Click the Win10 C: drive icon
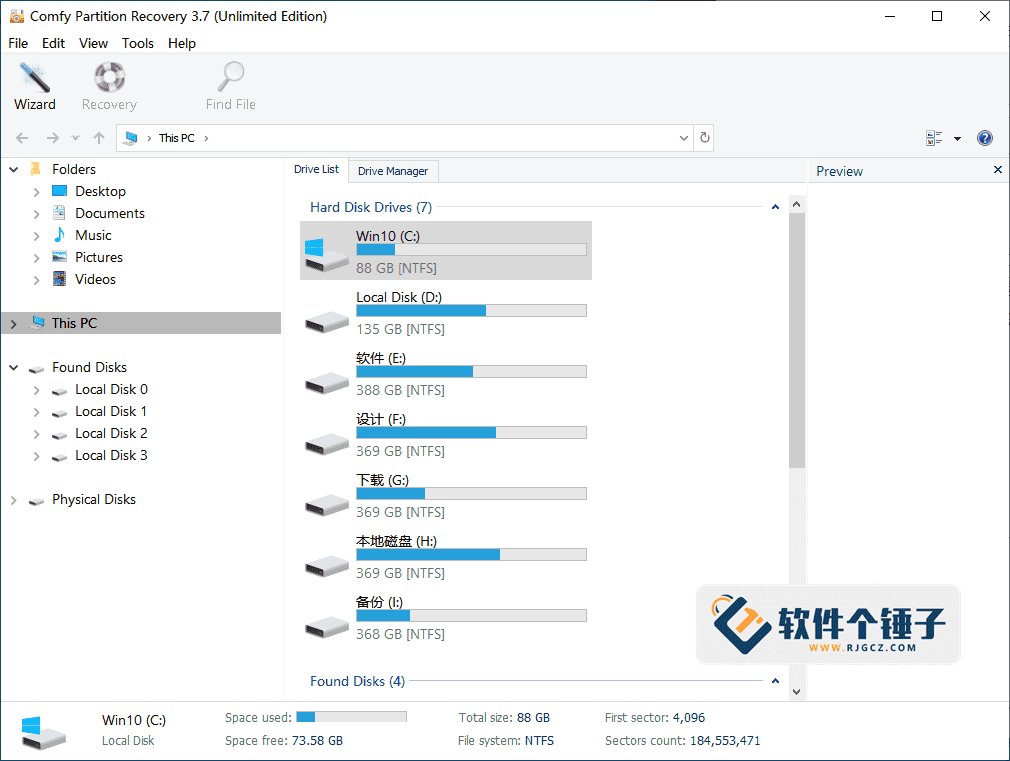 point(325,250)
